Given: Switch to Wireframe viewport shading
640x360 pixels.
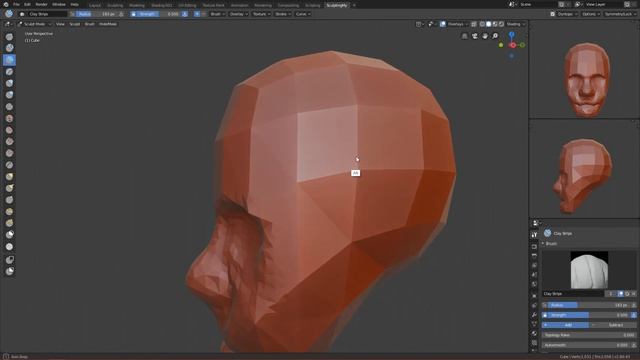Looking at the screenshot, I should click(x=482, y=24).
